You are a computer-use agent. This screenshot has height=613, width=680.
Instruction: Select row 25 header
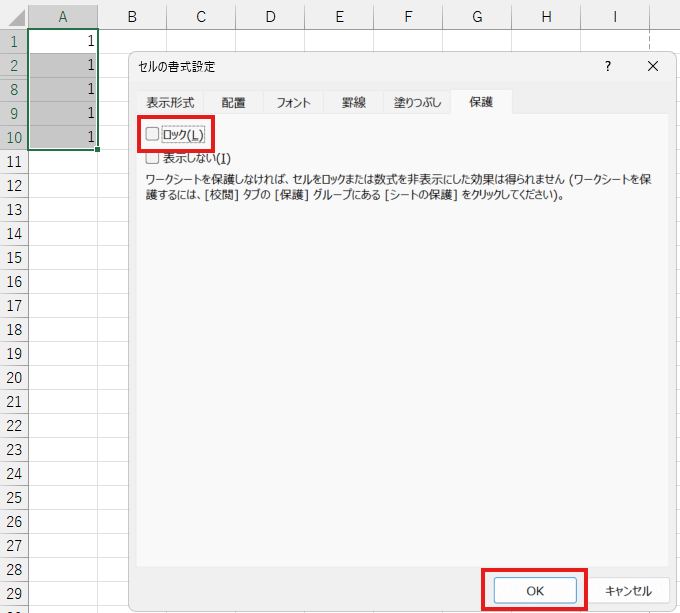[14, 497]
